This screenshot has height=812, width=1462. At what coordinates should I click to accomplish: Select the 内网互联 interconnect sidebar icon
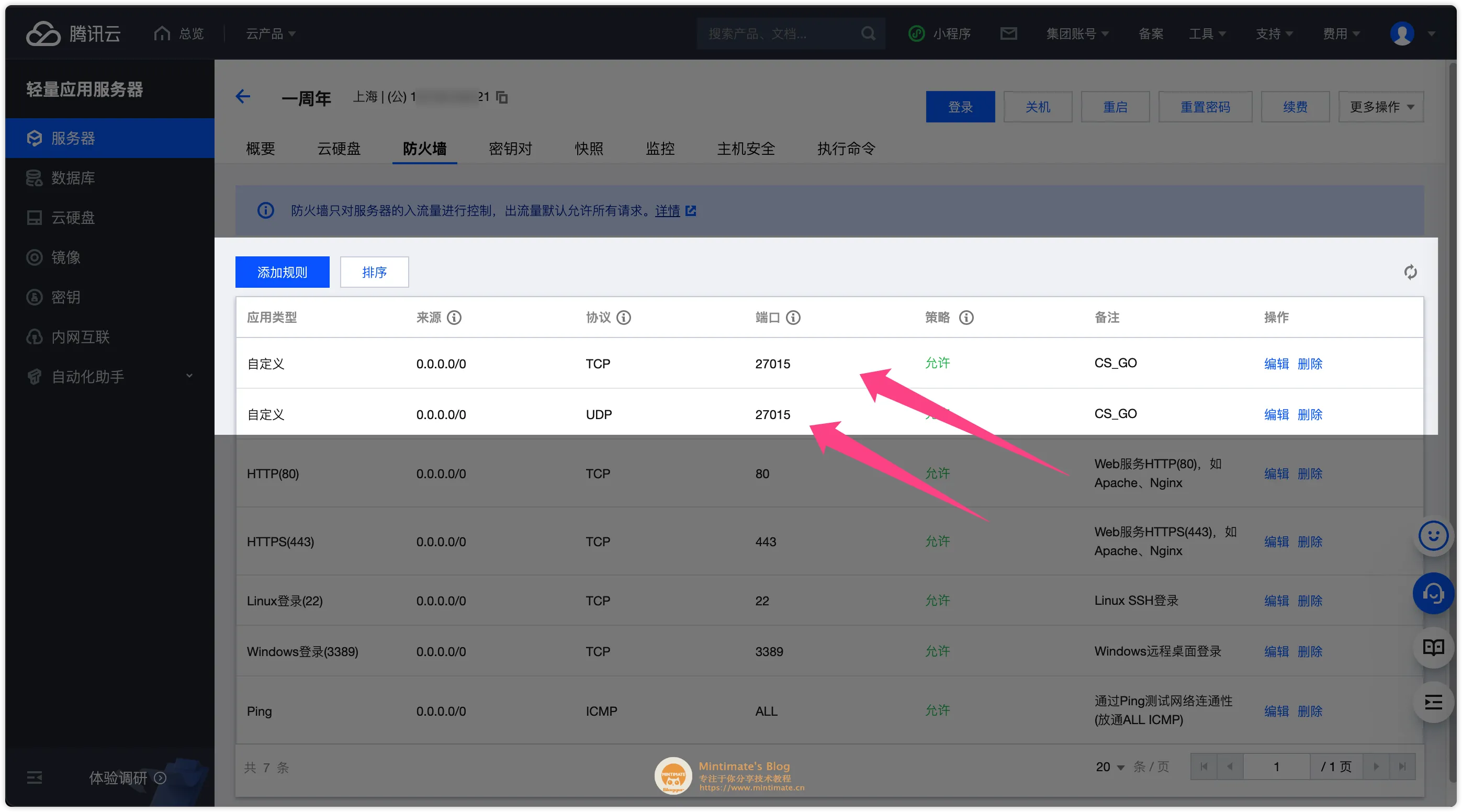click(34, 336)
